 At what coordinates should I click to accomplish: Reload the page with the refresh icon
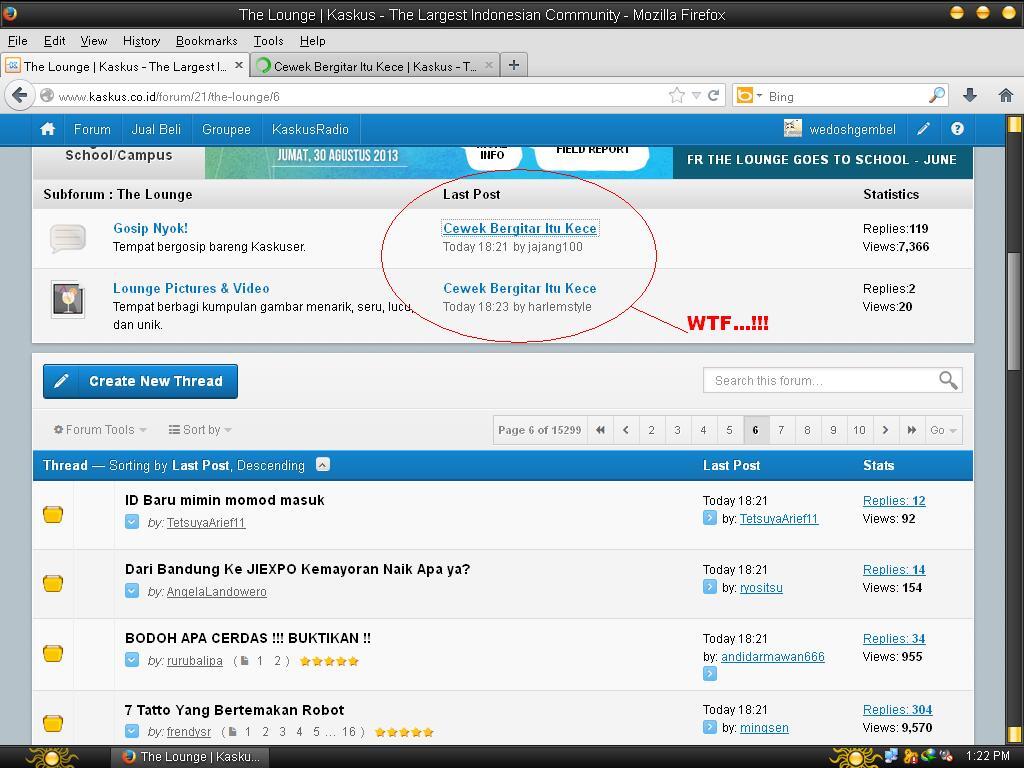pyautogui.click(x=714, y=96)
